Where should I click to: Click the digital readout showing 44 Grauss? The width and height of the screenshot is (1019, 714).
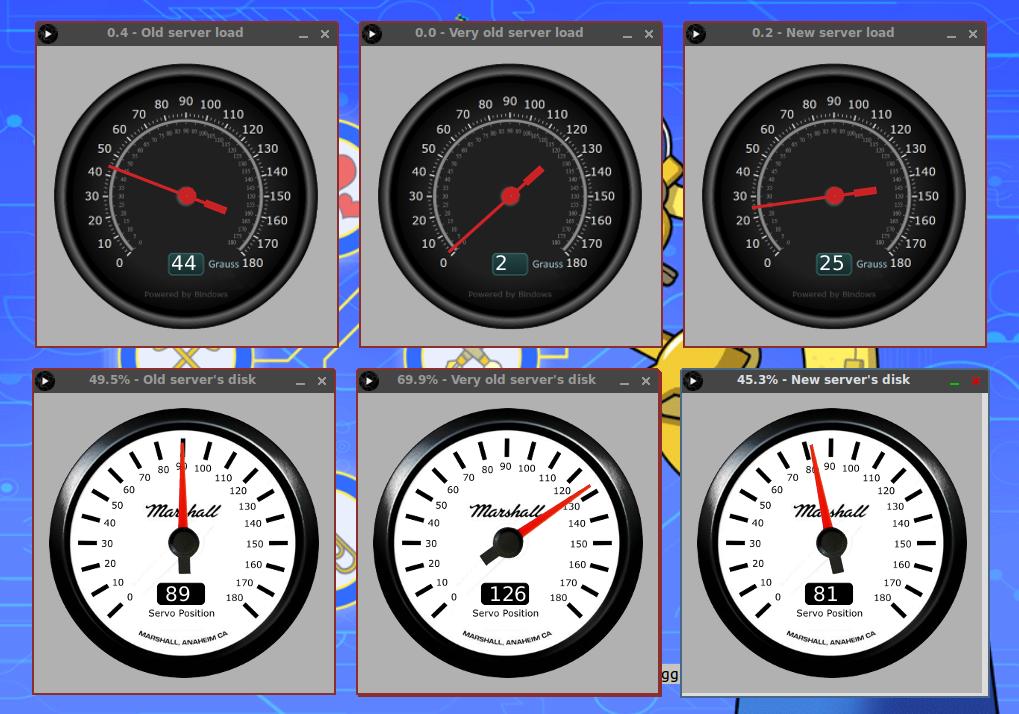click(184, 263)
